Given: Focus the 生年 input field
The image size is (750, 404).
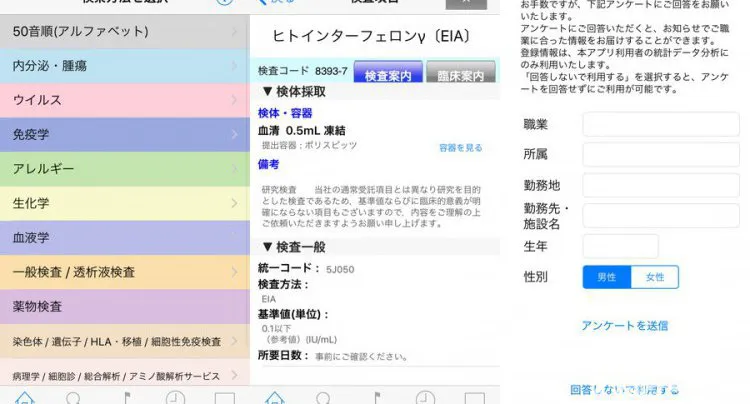Looking at the screenshot, I should (x=620, y=246).
